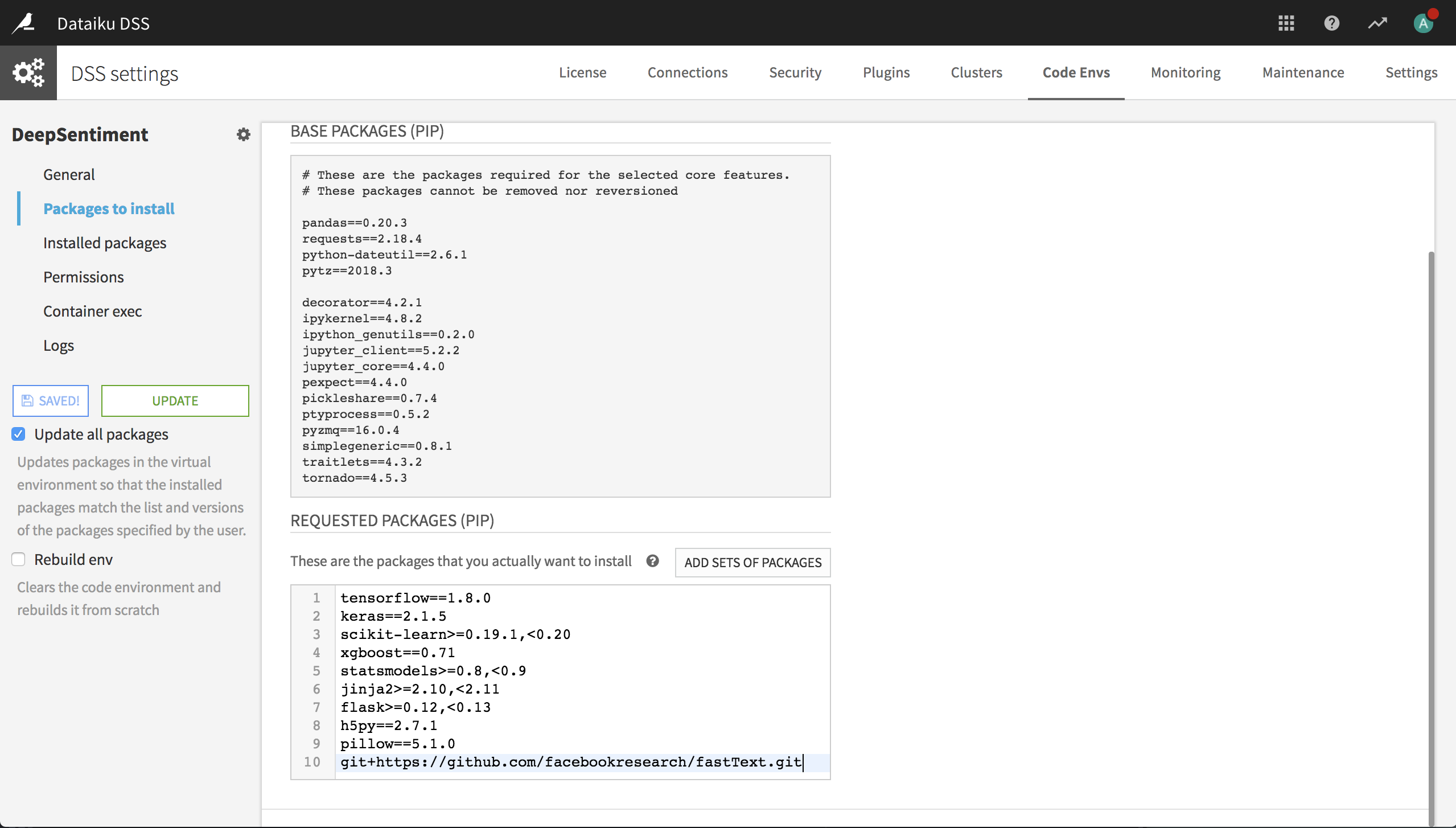Click the DSS settings gears icon

(x=28, y=72)
